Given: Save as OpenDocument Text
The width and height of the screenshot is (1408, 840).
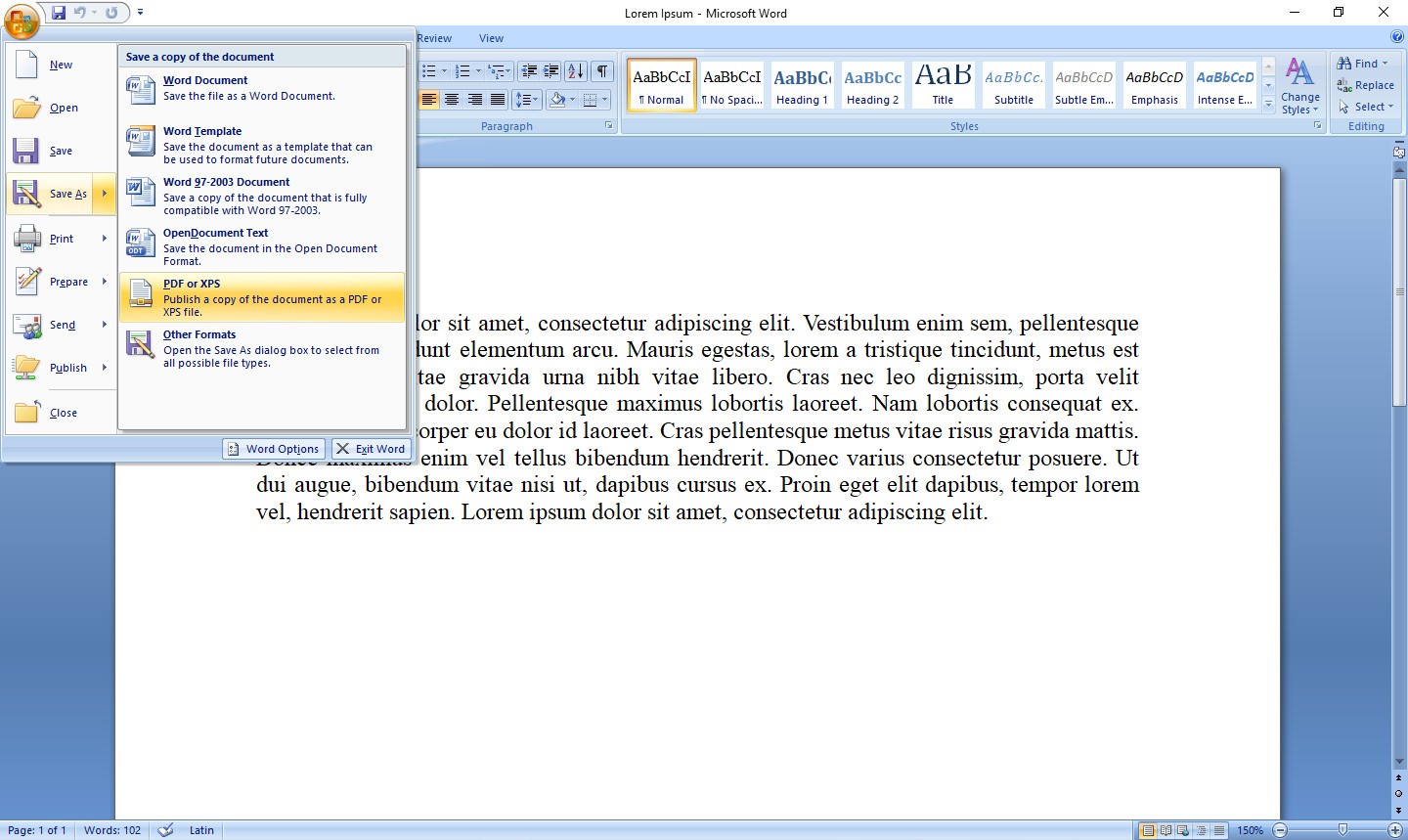Looking at the screenshot, I should 262,246.
